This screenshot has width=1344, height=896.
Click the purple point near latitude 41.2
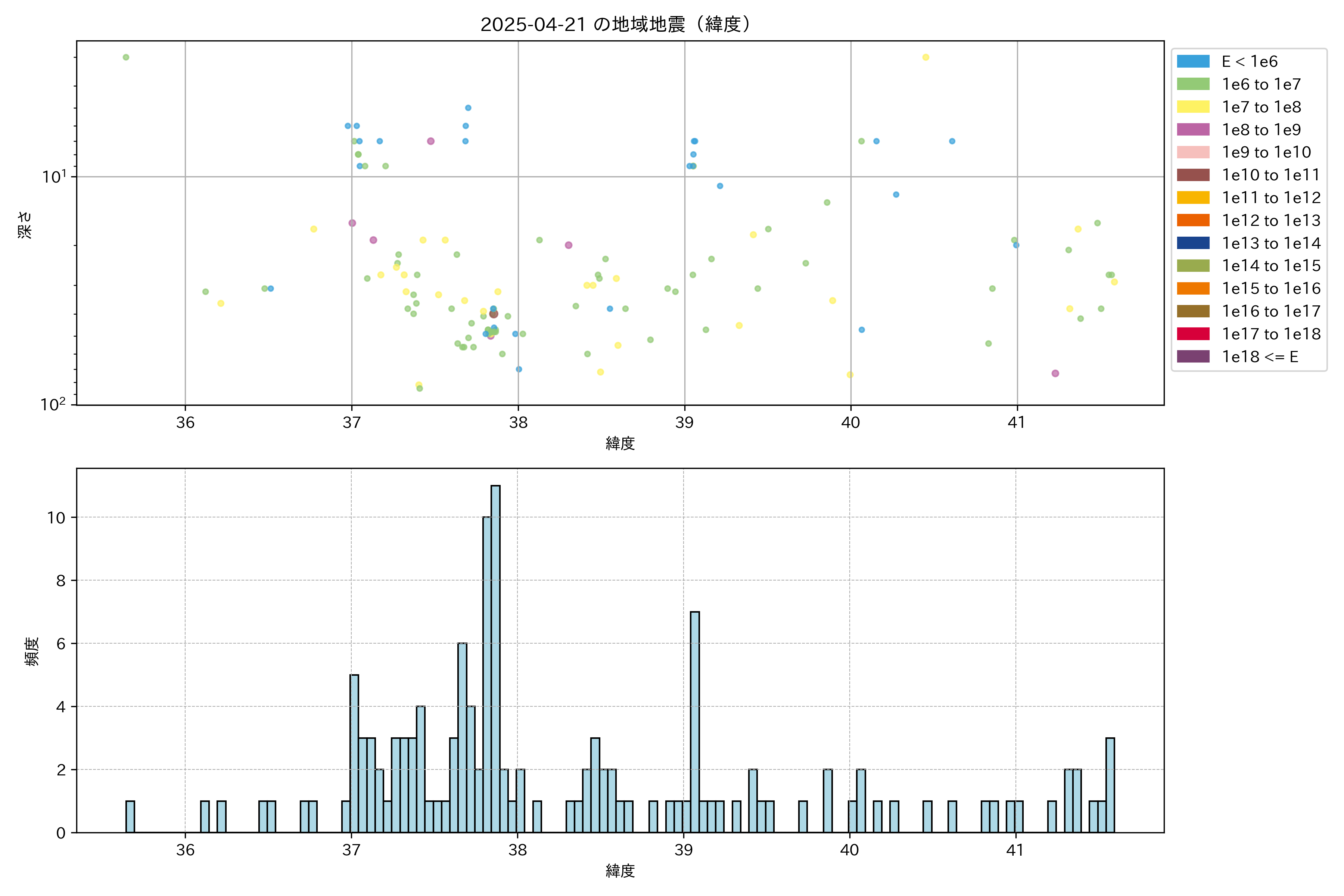click(x=1055, y=373)
